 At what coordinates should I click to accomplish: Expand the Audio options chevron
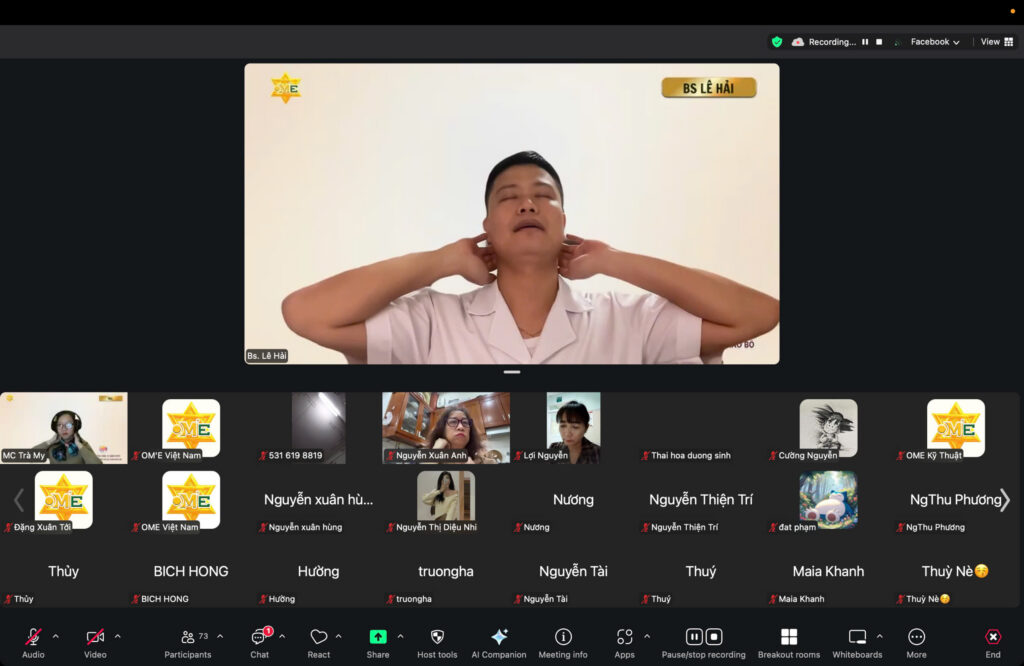pyautogui.click(x=55, y=636)
